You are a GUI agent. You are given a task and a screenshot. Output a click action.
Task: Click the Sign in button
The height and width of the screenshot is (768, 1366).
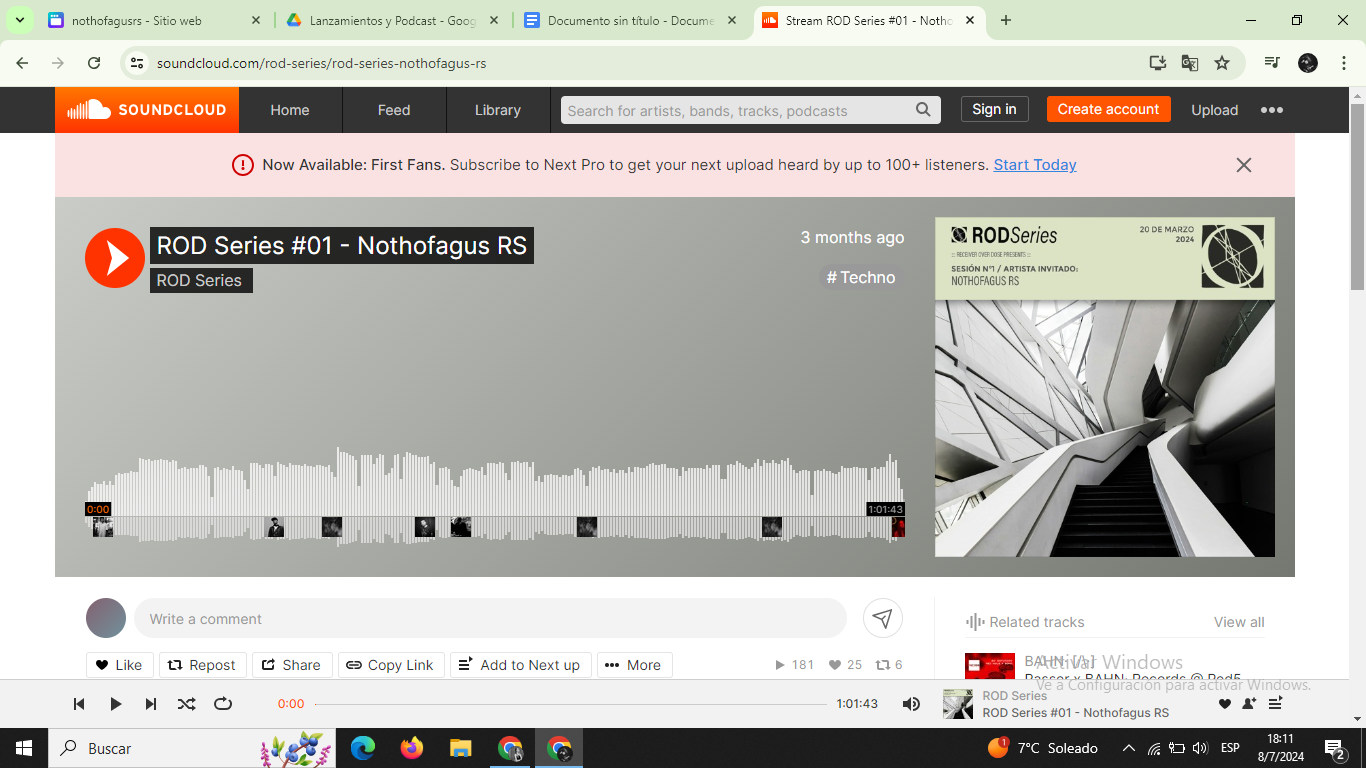[994, 109]
